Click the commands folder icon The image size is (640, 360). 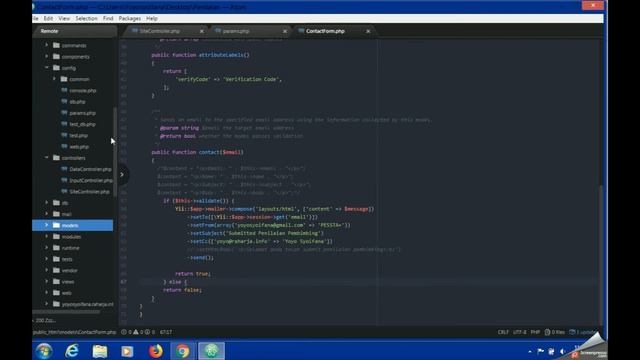point(56,45)
